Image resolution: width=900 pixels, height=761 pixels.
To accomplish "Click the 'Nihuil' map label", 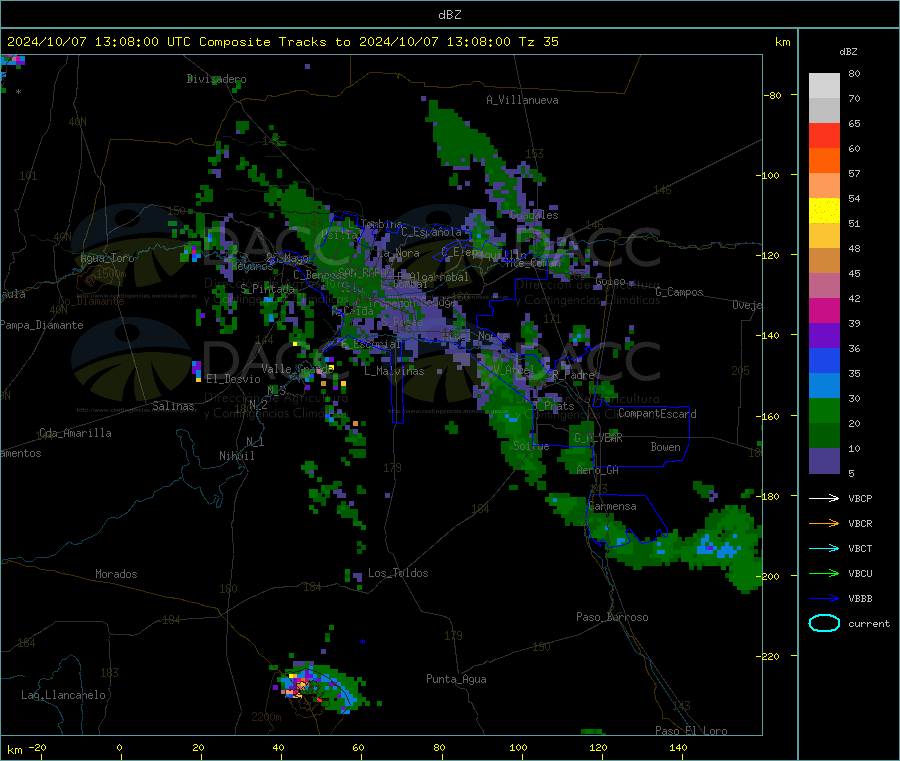I will pyautogui.click(x=236, y=456).
